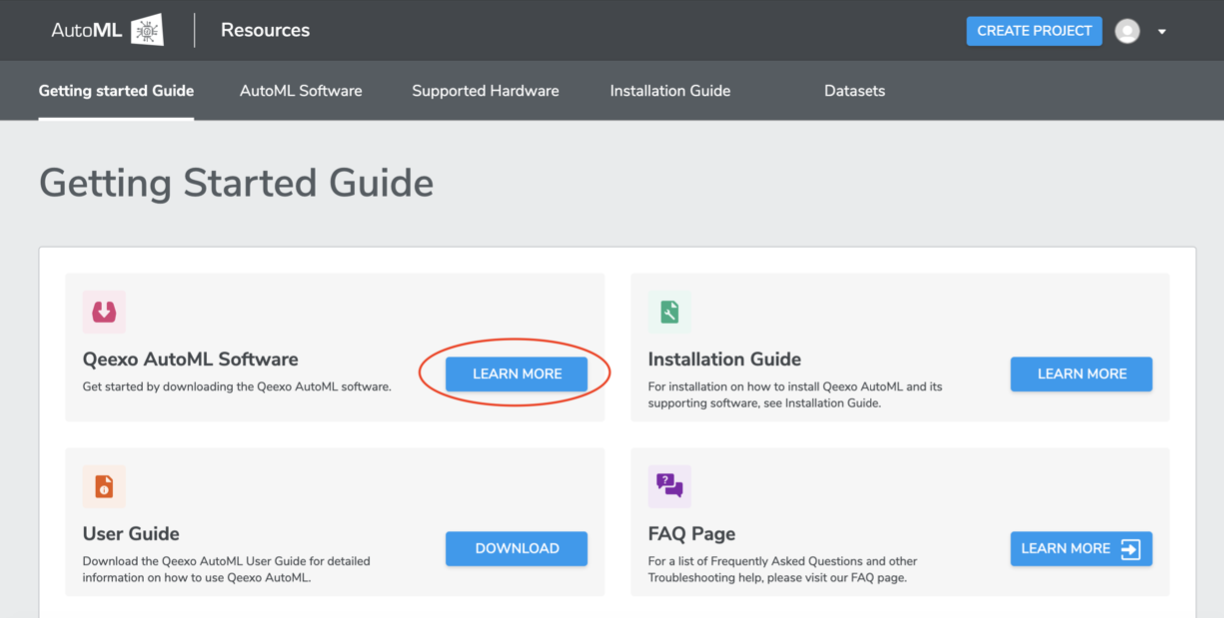Select the Getting started Guide tab
This screenshot has height=618, width=1224.
point(116,91)
